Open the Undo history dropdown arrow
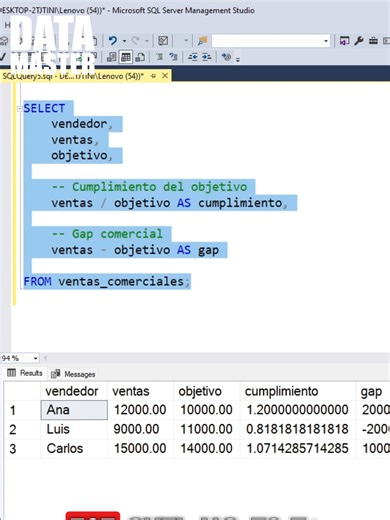 click(x=124, y=41)
